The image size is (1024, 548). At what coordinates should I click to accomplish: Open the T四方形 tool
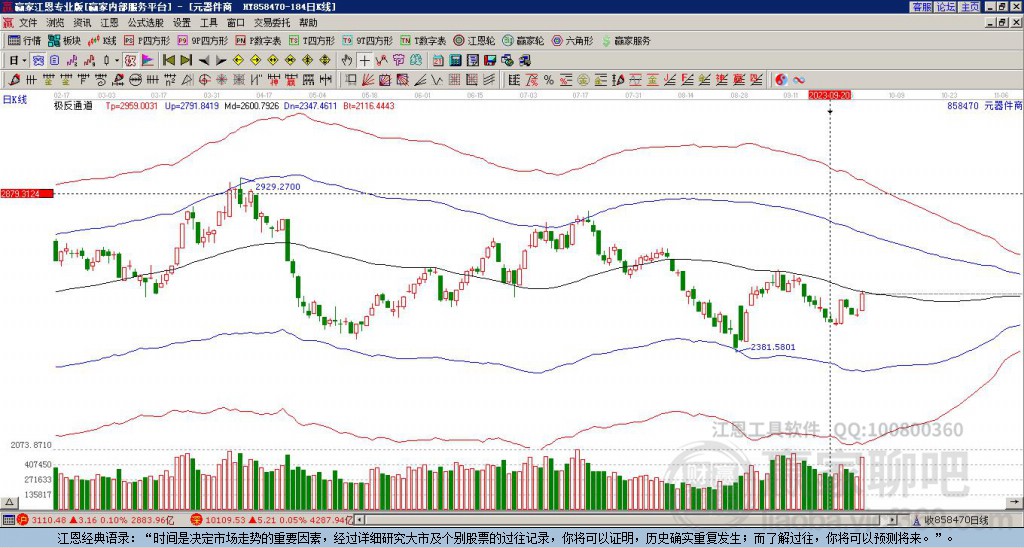[x=312, y=40]
